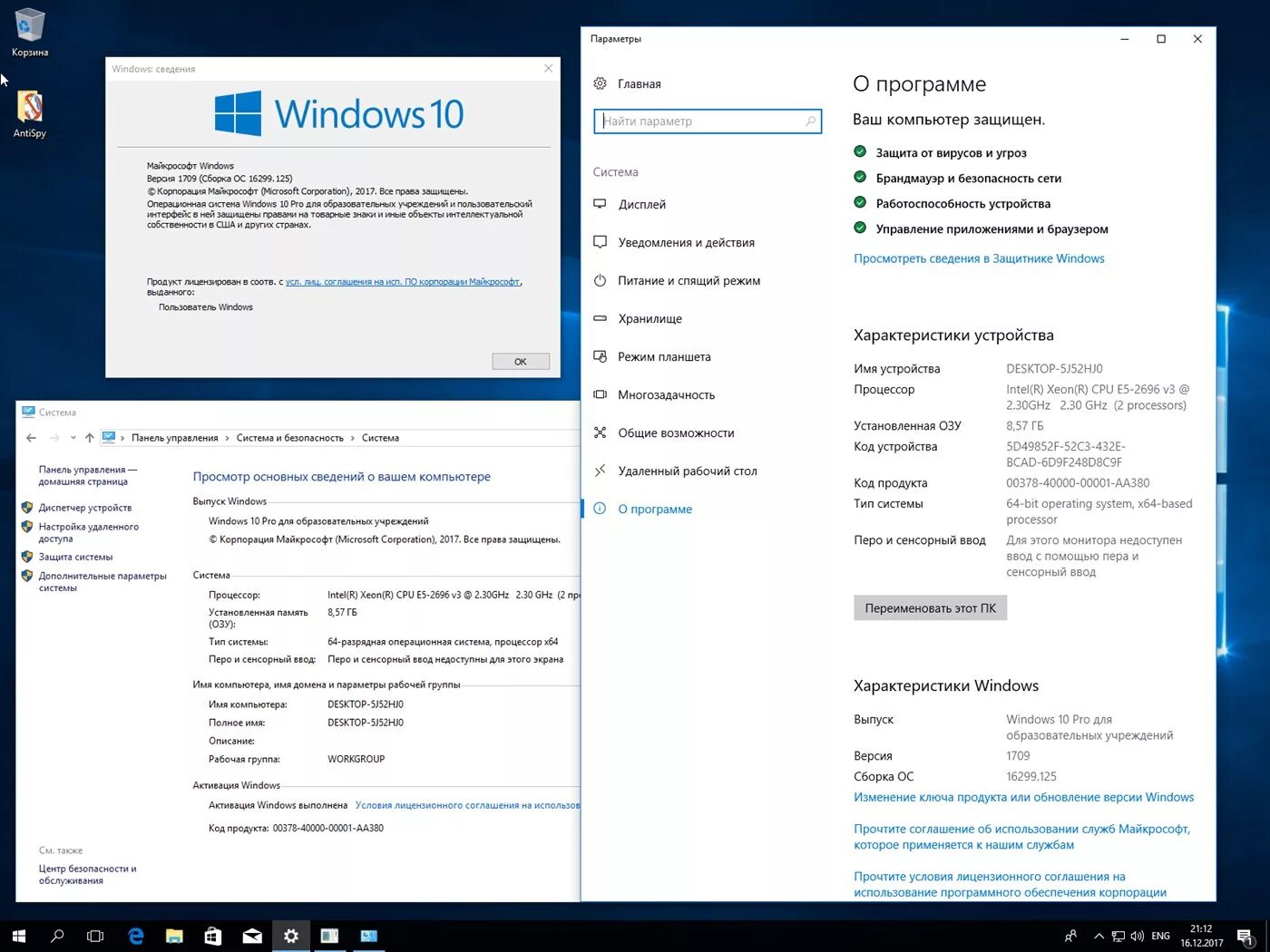Open Хранилище settings section
Image resolution: width=1270 pixels, height=952 pixels.
pos(650,318)
